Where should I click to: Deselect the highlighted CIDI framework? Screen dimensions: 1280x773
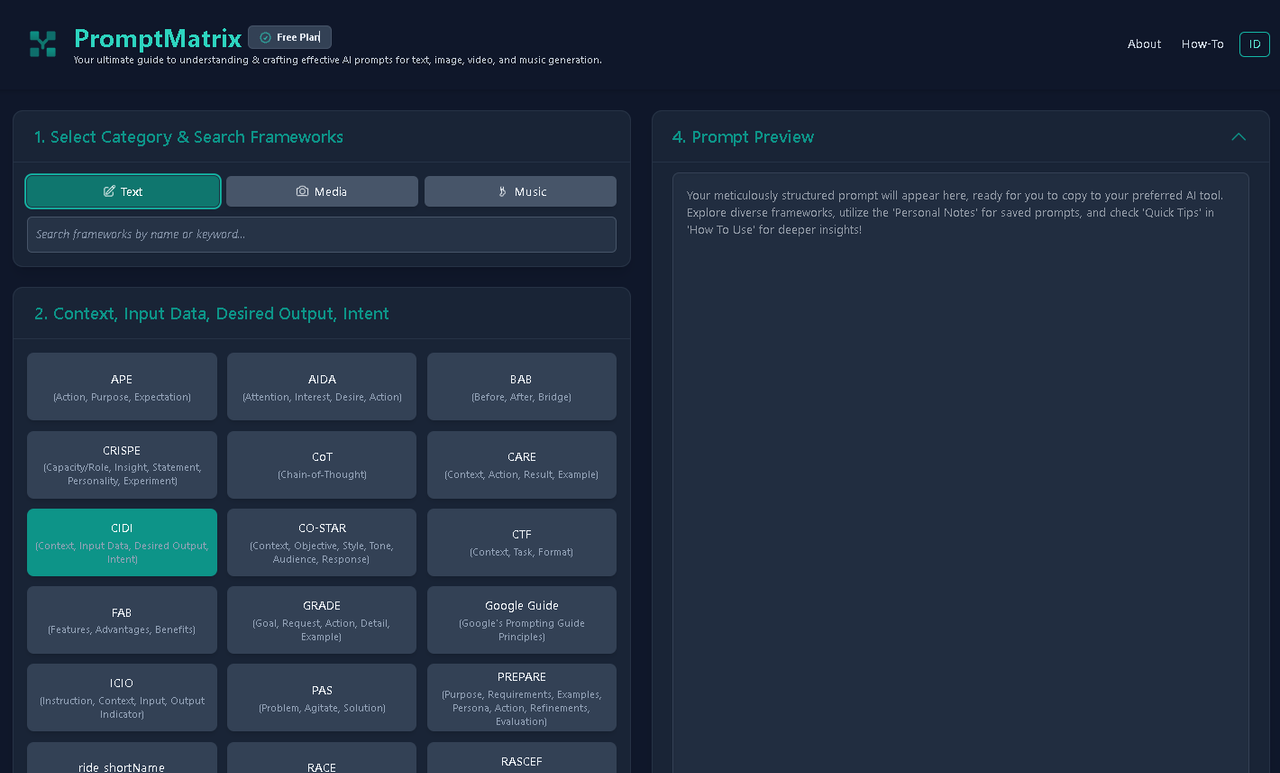tap(121, 542)
